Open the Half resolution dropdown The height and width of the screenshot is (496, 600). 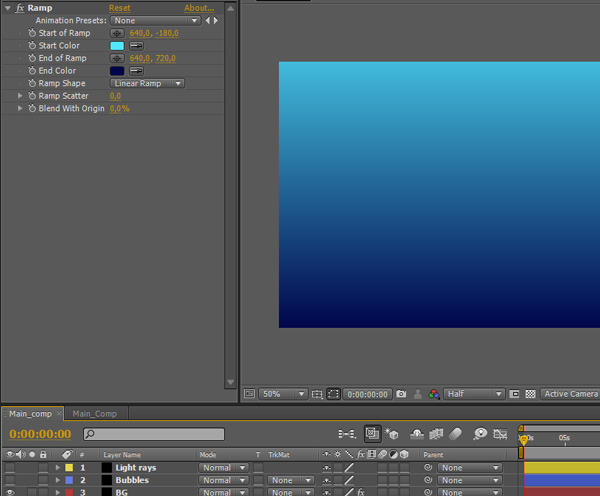coord(474,394)
